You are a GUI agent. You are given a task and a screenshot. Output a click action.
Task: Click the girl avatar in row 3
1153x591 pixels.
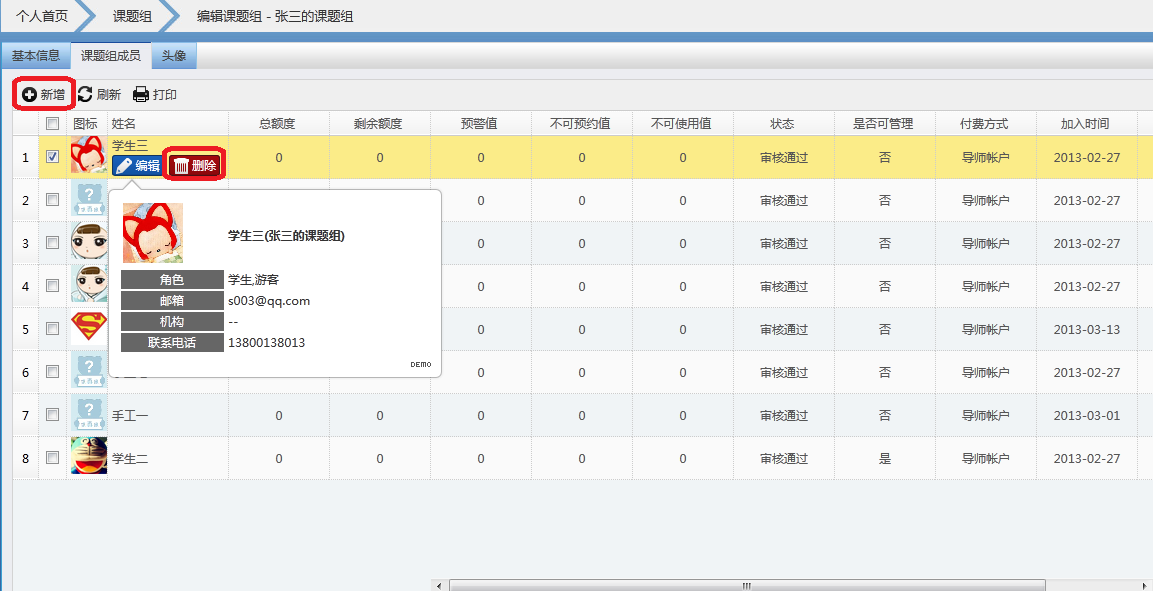pos(88,243)
